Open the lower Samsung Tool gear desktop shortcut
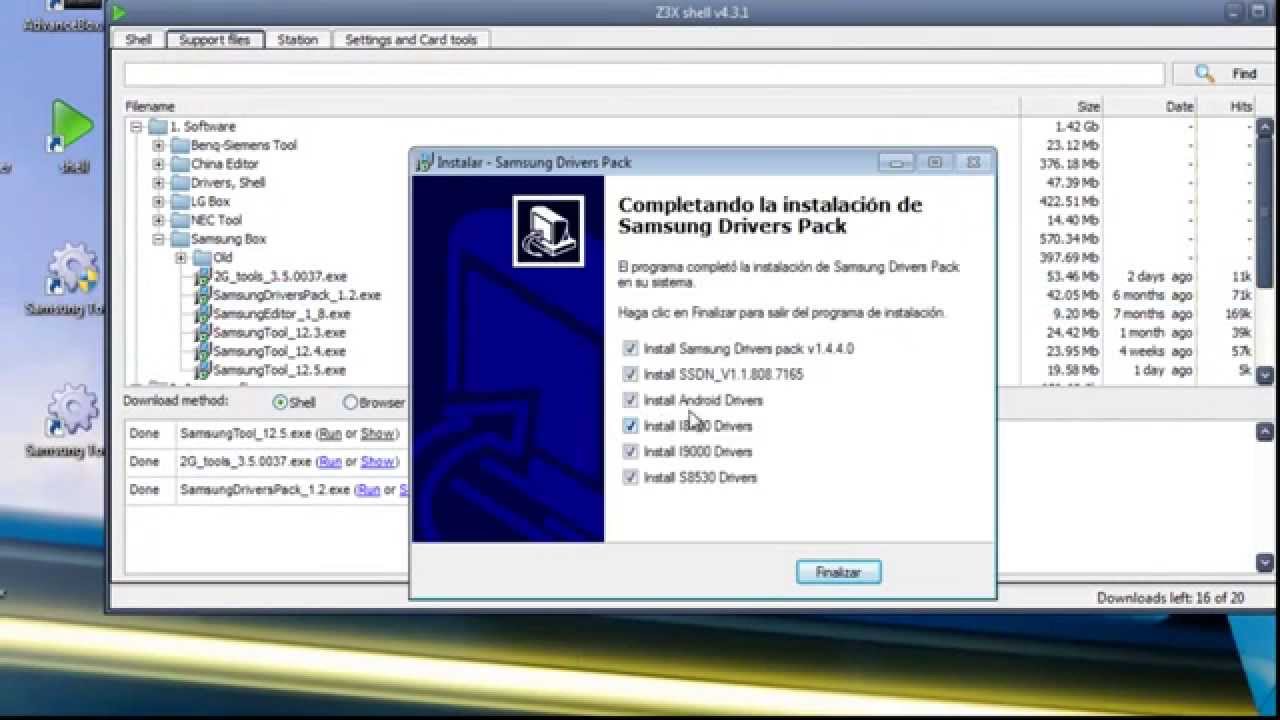The height and width of the screenshot is (720, 1280). pos(73,412)
